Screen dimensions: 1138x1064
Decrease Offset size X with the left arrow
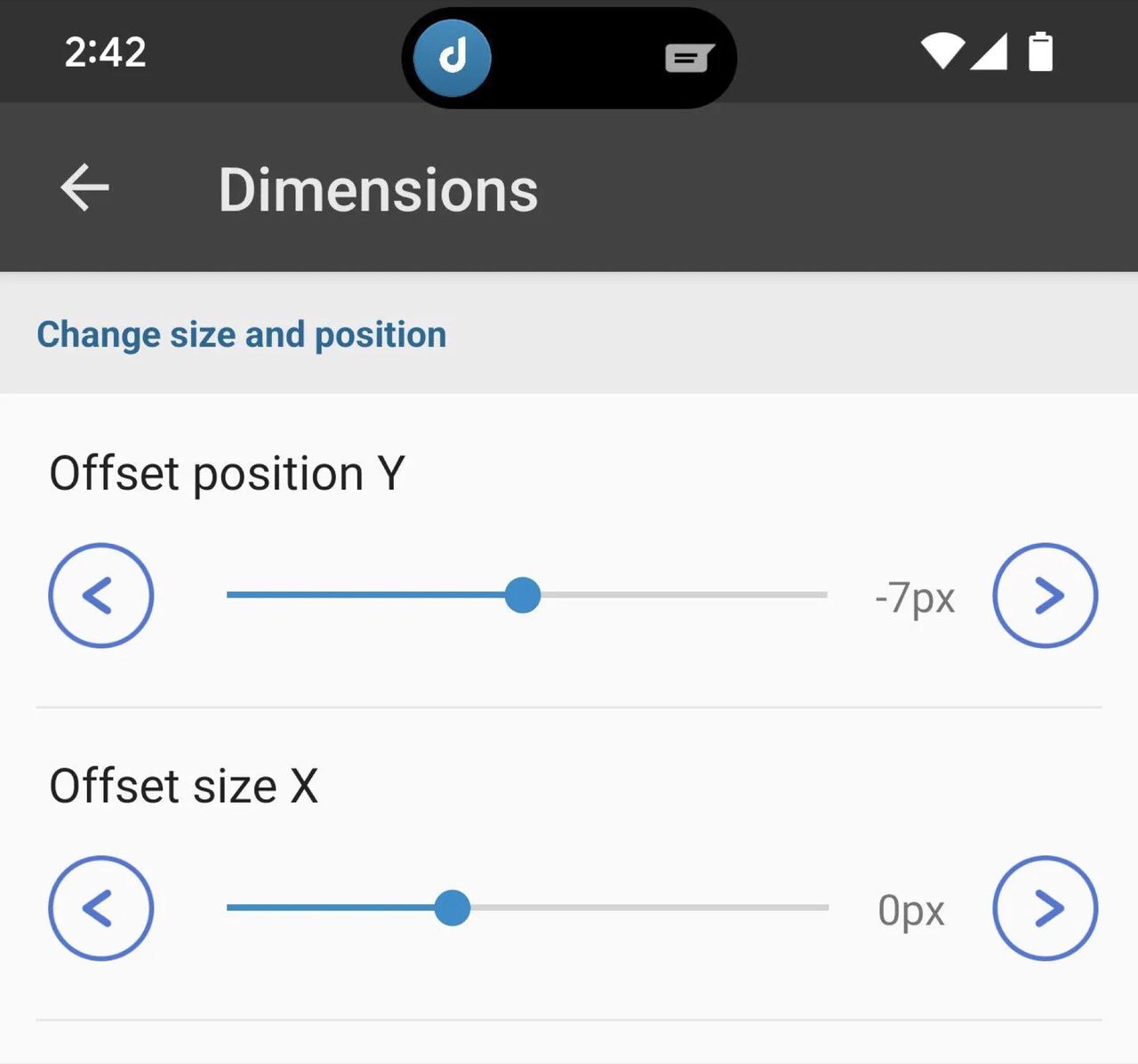tap(101, 908)
